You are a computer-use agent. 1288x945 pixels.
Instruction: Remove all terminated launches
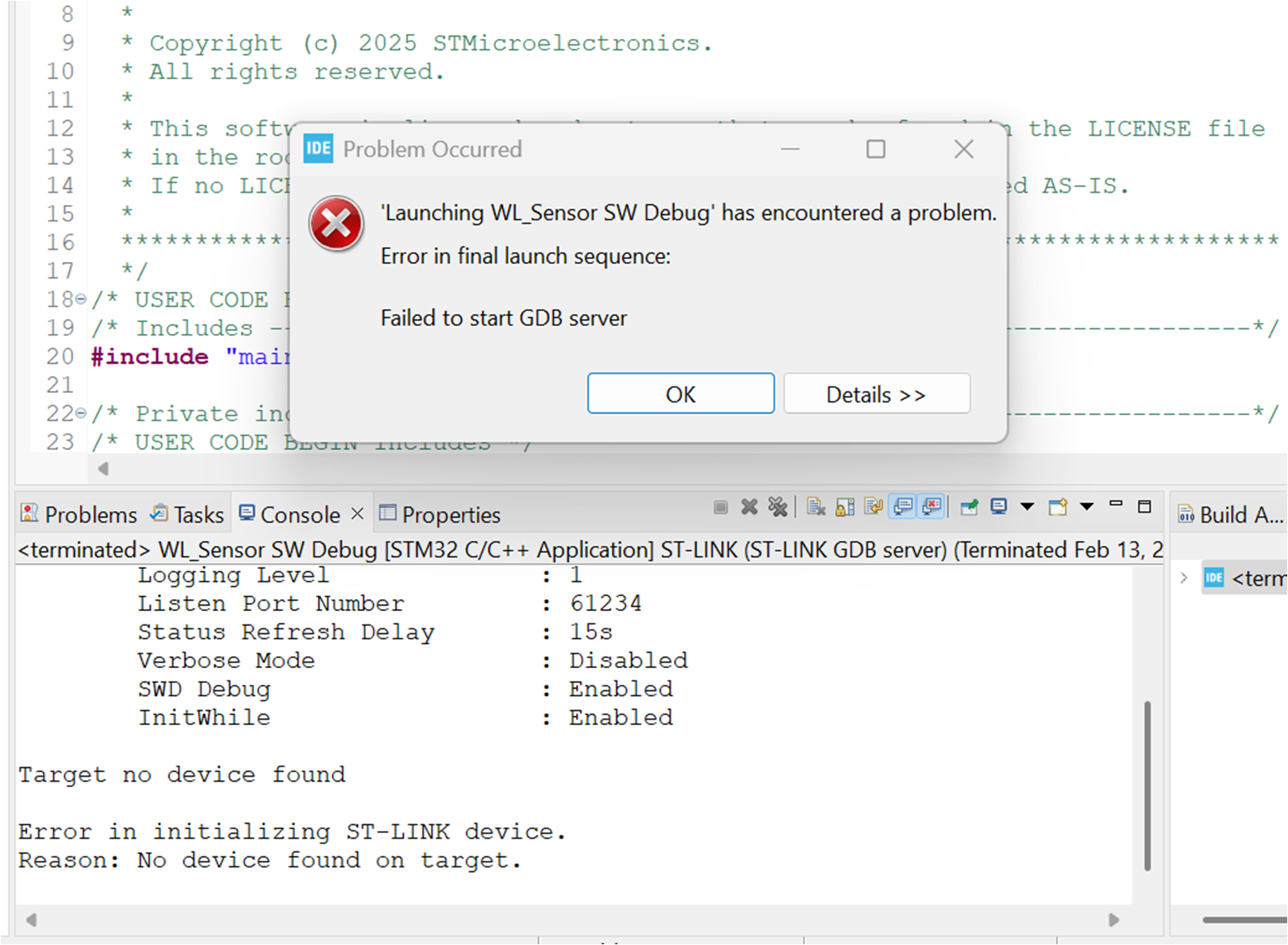coord(778,506)
